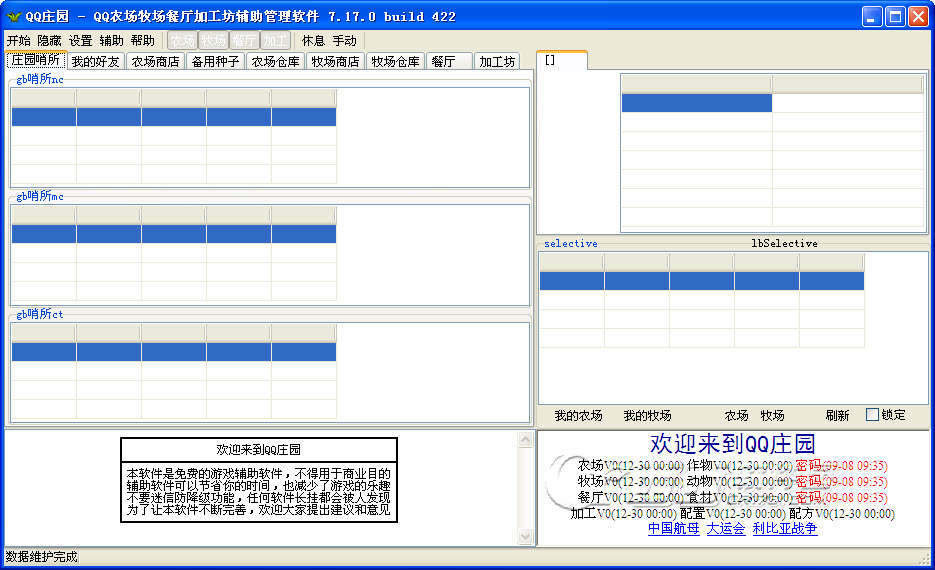Screen dimensions: 935x570
Task: Switch to the 餐厅 tab
Action: point(450,61)
